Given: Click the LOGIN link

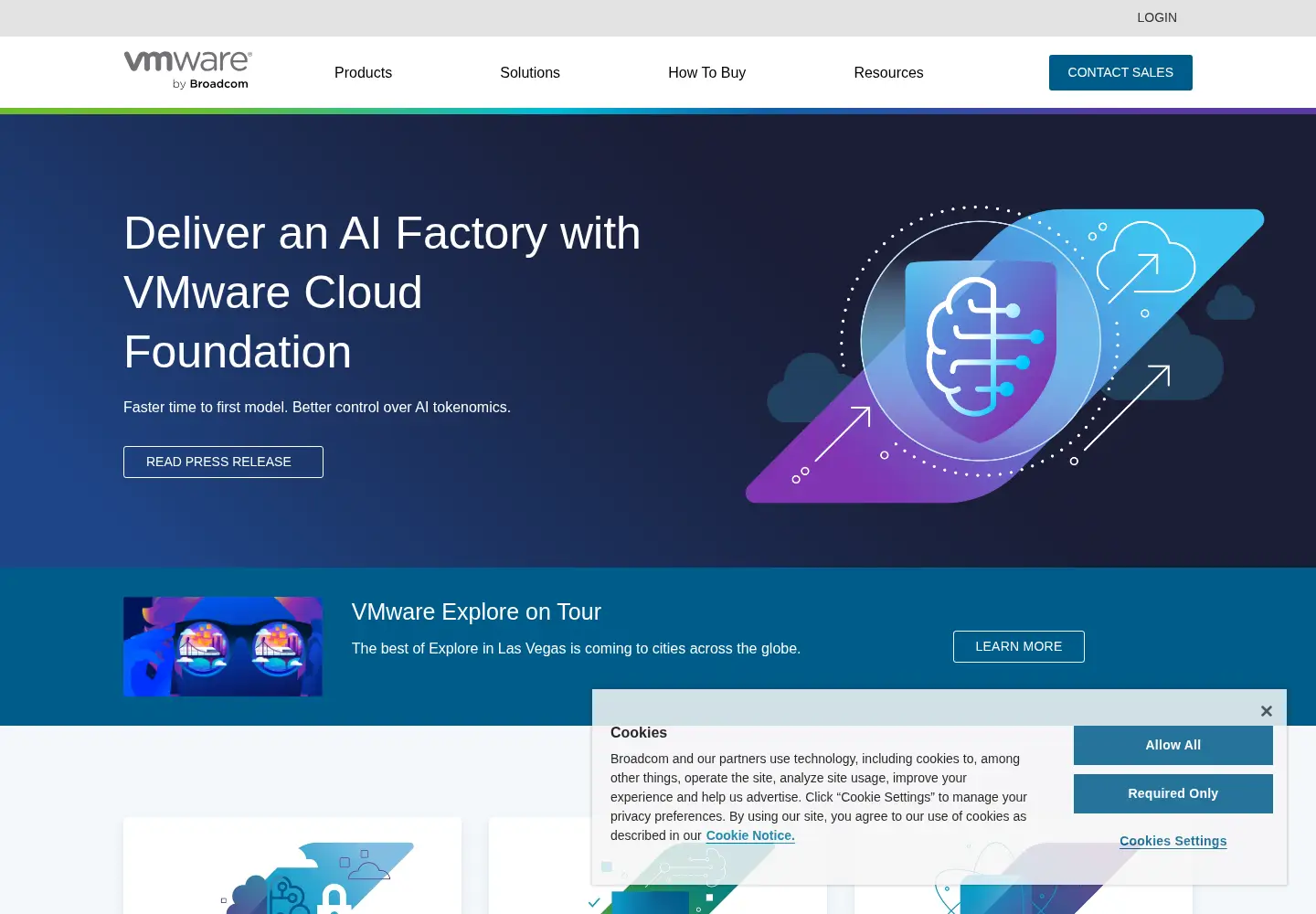Looking at the screenshot, I should click(x=1157, y=17).
